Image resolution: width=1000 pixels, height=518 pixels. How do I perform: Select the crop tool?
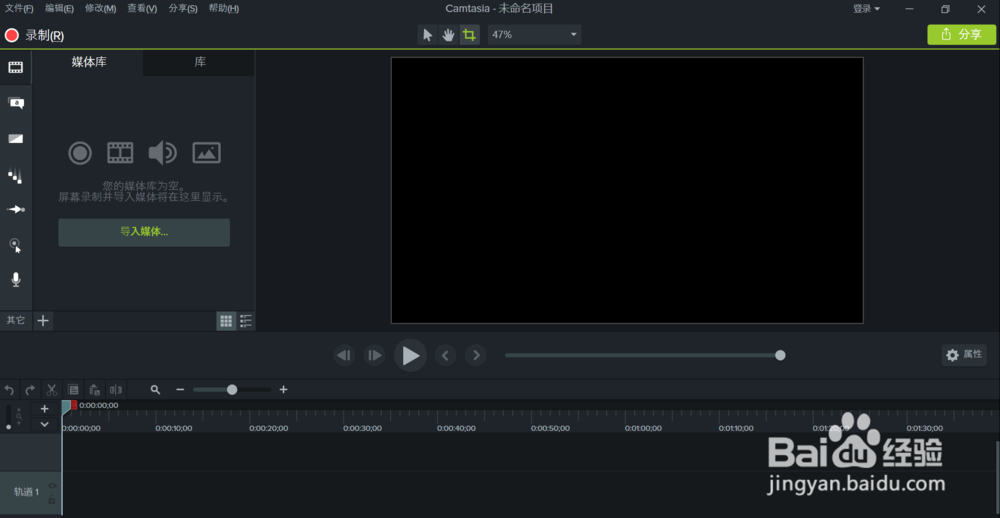tap(469, 34)
